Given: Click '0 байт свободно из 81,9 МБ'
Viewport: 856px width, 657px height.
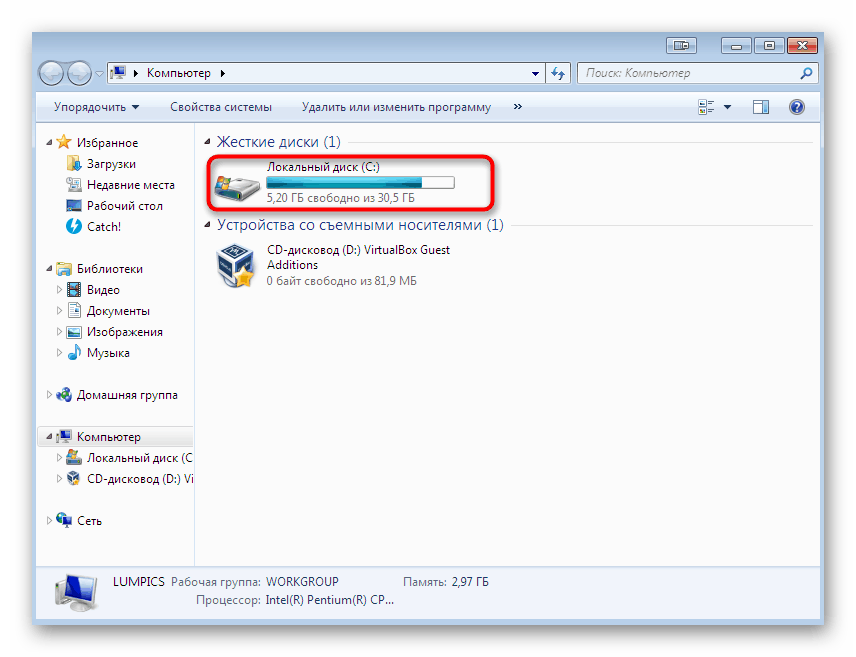Looking at the screenshot, I should click(342, 281).
